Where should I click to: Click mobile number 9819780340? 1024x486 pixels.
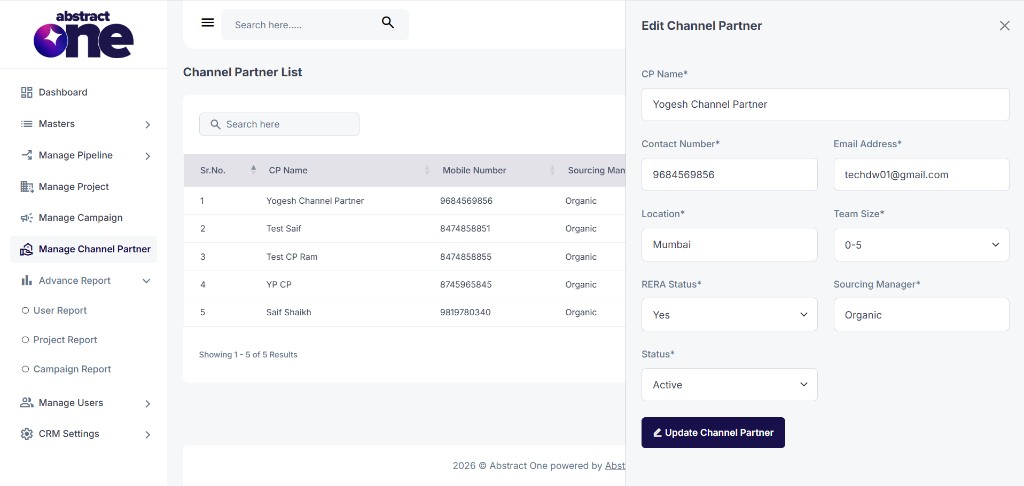point(465,312)
